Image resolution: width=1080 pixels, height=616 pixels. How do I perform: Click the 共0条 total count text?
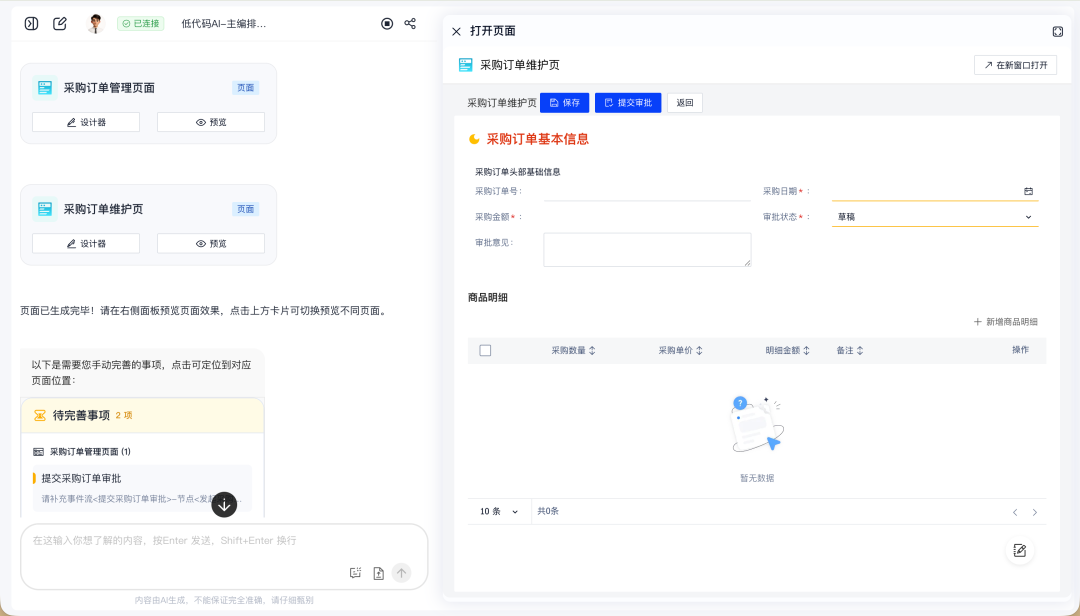point(548,511)
